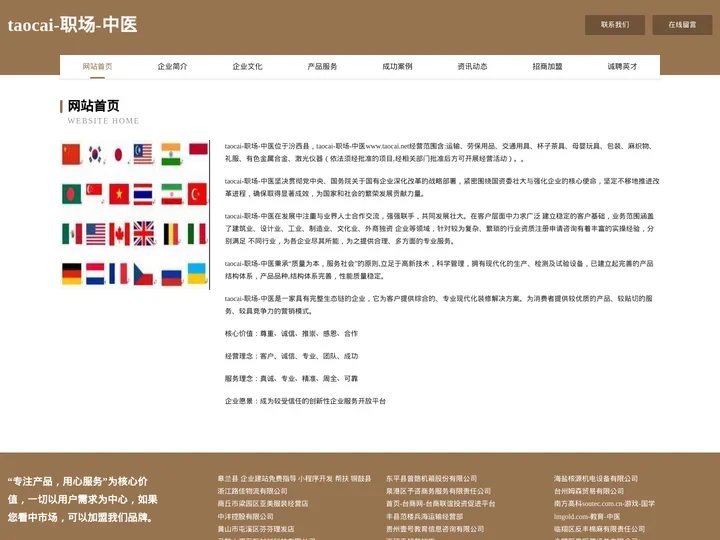720x540 pixels.
Task: Click the Canada maple leaf flag
Action: click(119, 234)
